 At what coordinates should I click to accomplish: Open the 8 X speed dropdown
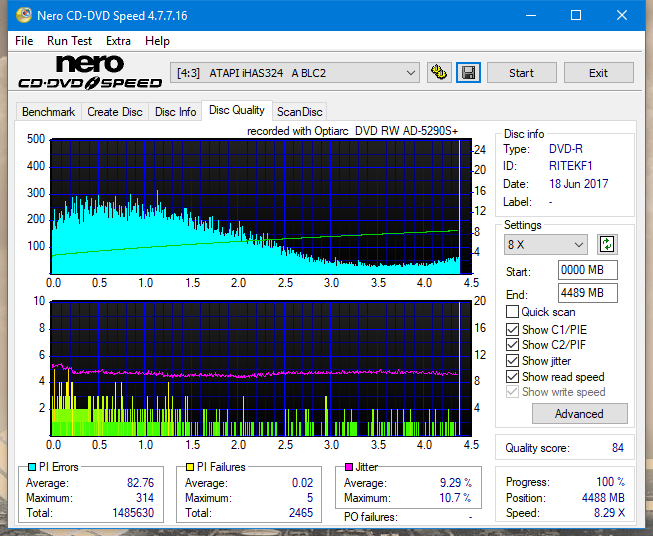point(545,244)
